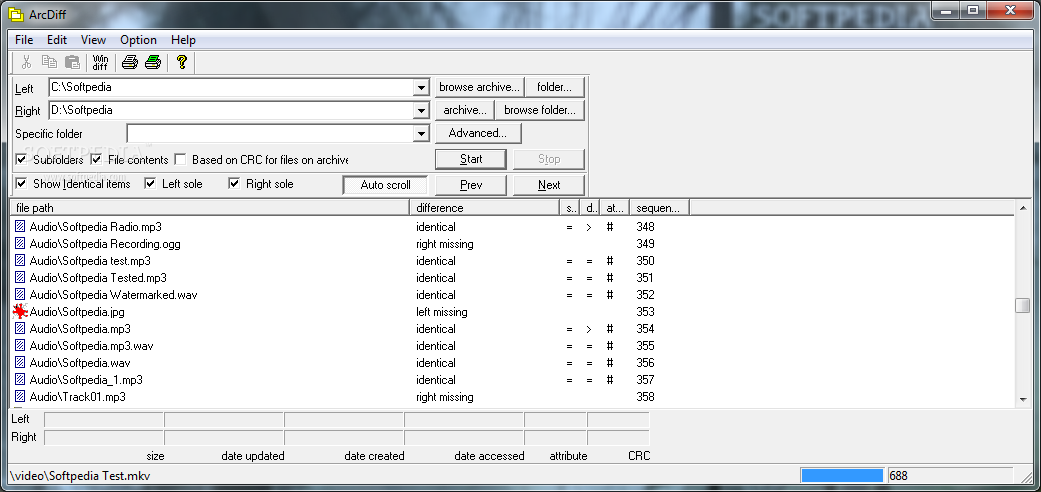Image resolution: width=1041 pixels, height=492 pixels.
Task: Open the File menu
Action: (x=24, y=40)
